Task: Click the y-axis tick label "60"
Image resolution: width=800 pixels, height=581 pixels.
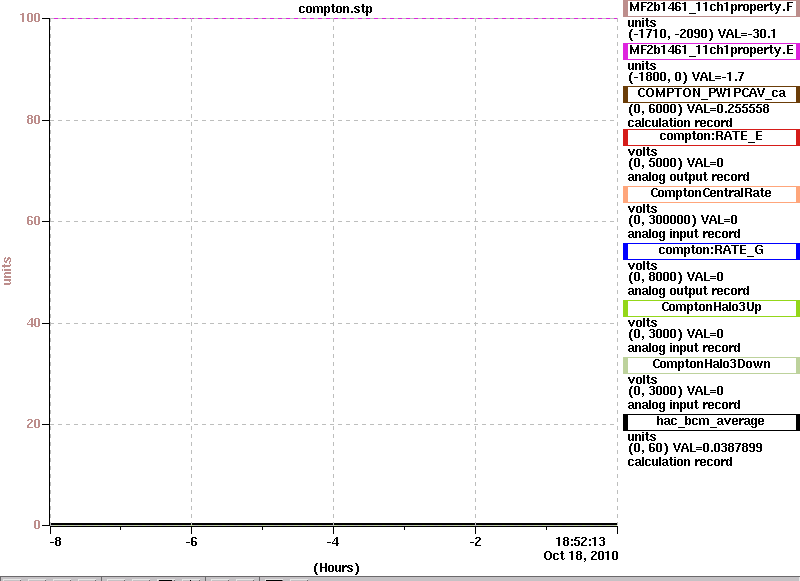Action: [33, 221]
